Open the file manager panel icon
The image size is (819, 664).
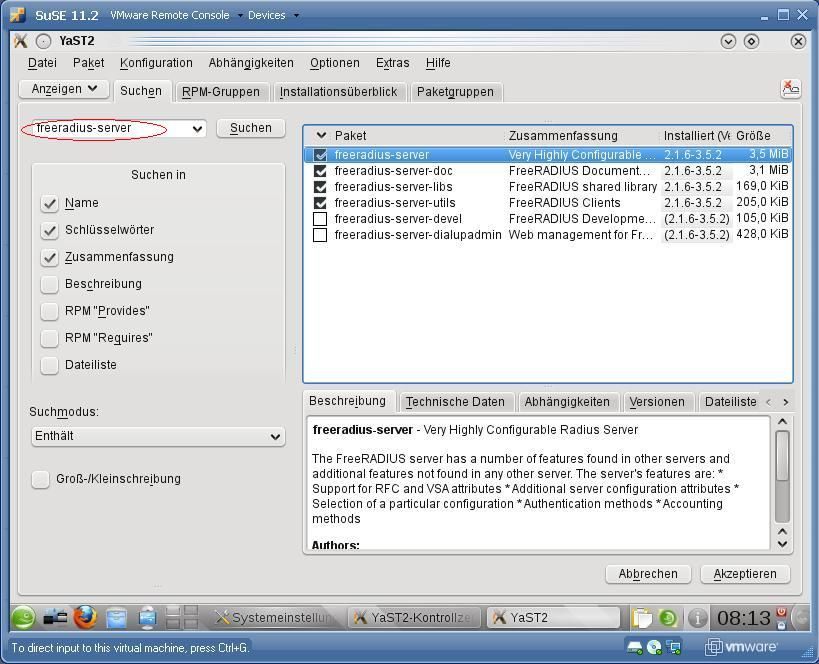(116, 618)
